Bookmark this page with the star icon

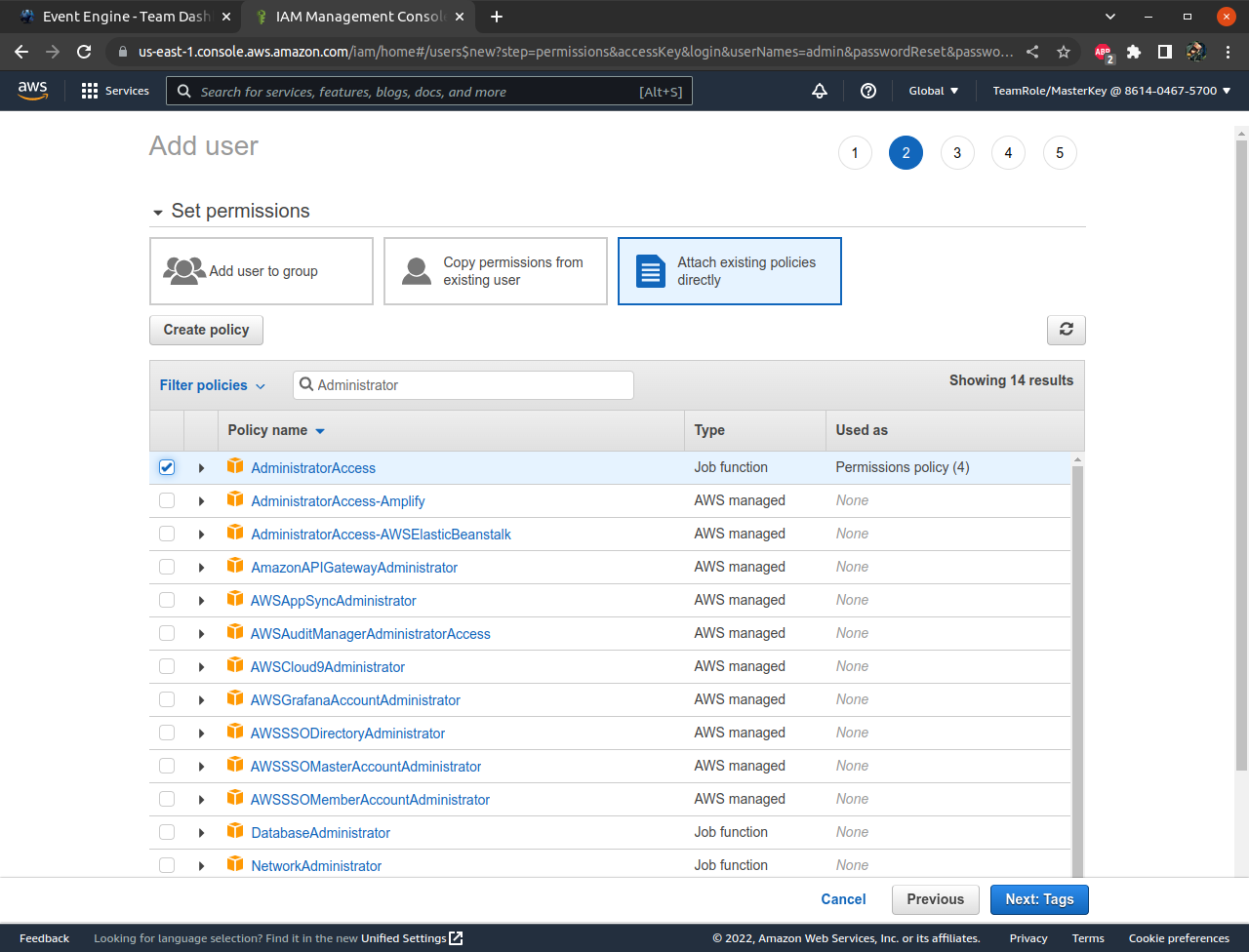(1064, 52)
